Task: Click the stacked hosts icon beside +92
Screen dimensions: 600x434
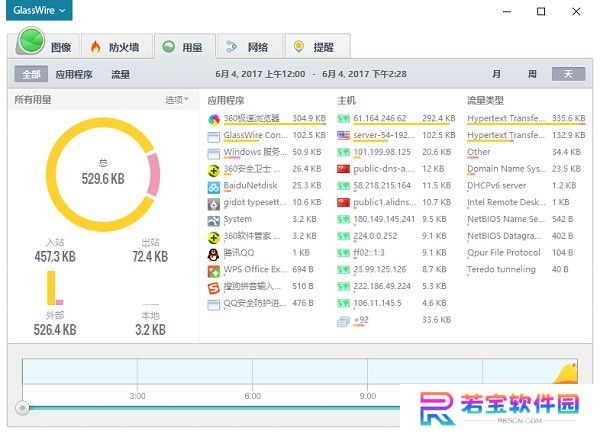Action: (343, 322)
